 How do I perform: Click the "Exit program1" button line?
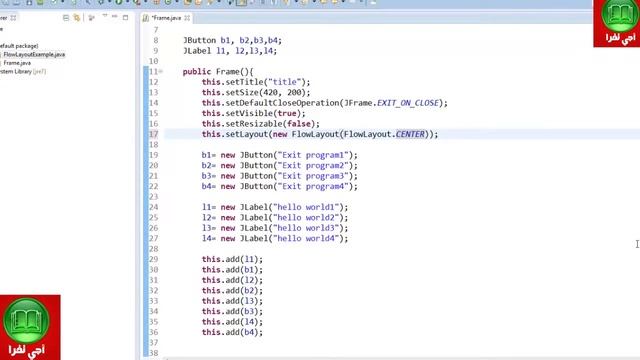280,155
